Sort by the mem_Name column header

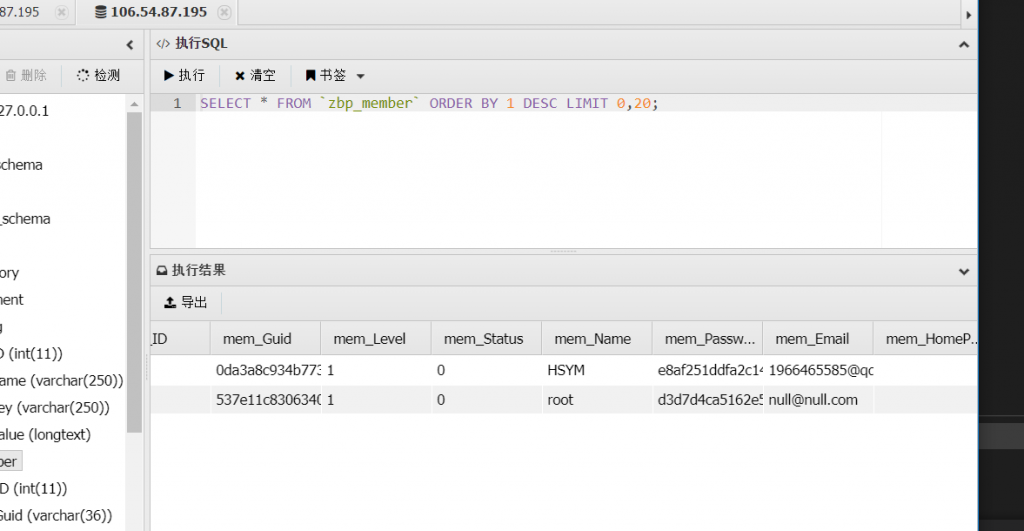pyautogui.click(x=592, y=339)
